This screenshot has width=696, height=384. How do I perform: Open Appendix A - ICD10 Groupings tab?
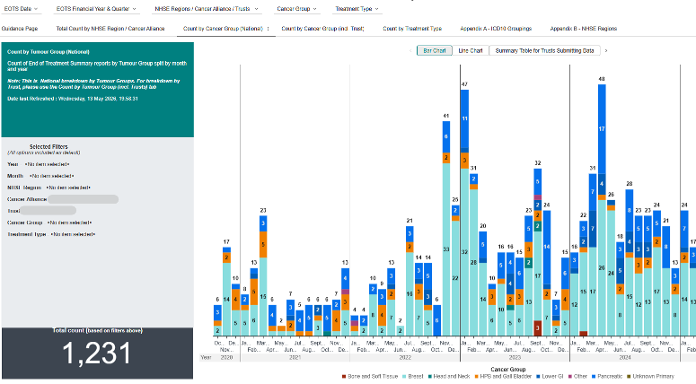[496, 28]
